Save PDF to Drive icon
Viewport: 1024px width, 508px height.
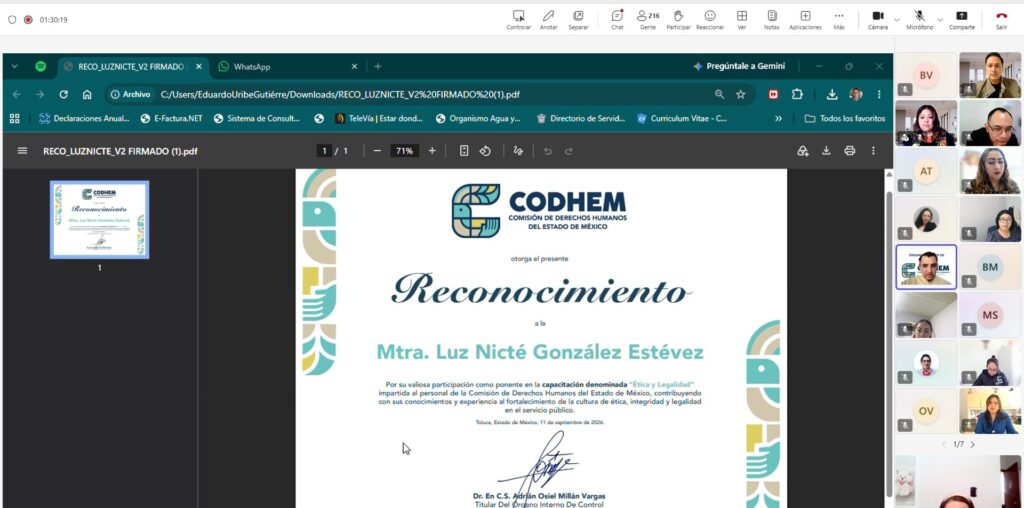pos(803,151)
